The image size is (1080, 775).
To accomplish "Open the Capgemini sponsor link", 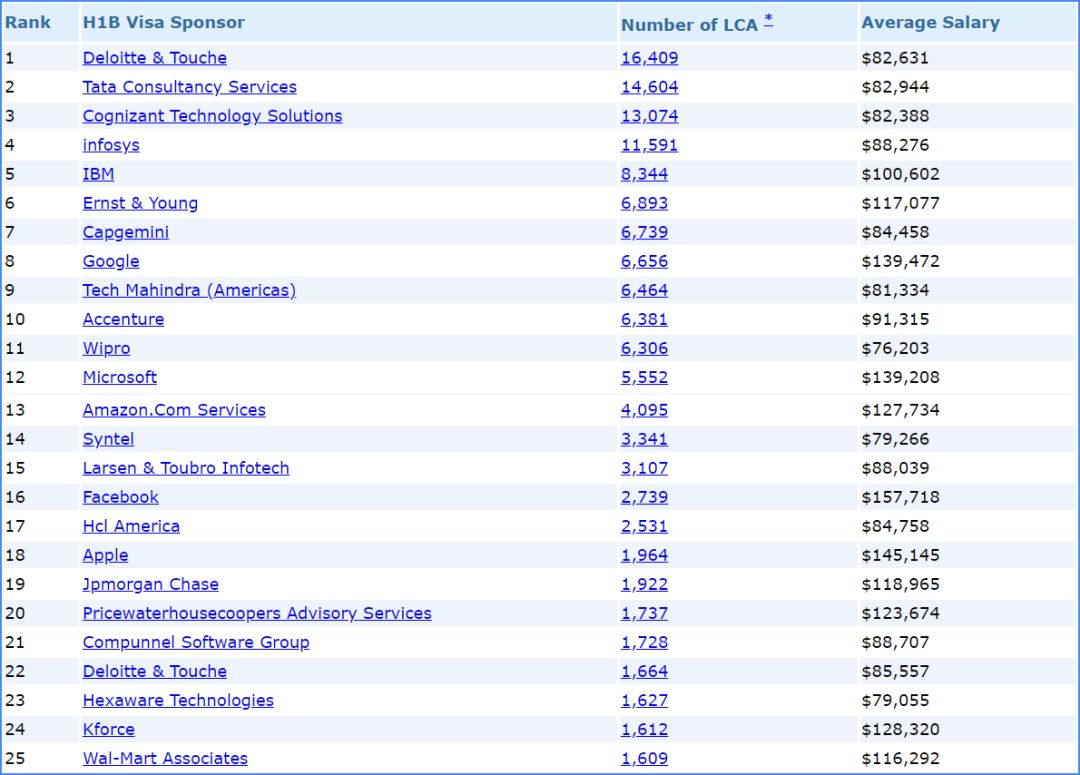I will pyautogui.click(x=125, y=232).
